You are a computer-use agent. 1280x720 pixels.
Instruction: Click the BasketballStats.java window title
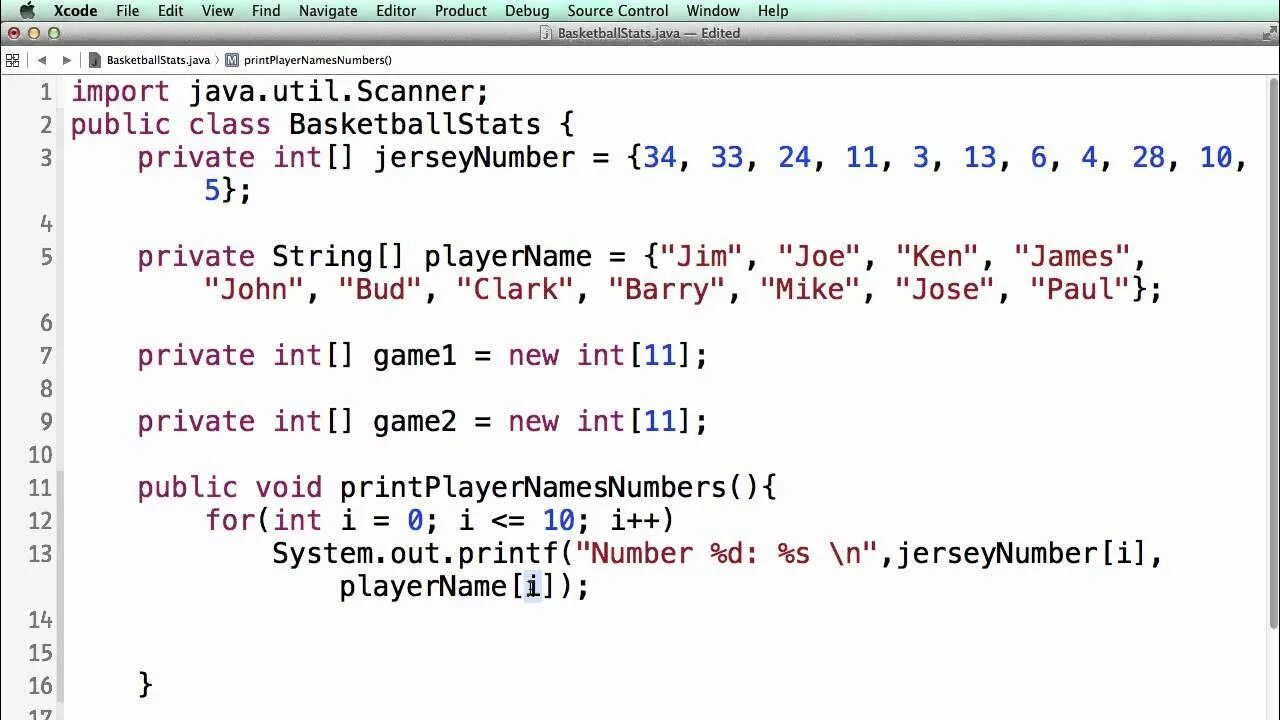[x=618, y=33]
